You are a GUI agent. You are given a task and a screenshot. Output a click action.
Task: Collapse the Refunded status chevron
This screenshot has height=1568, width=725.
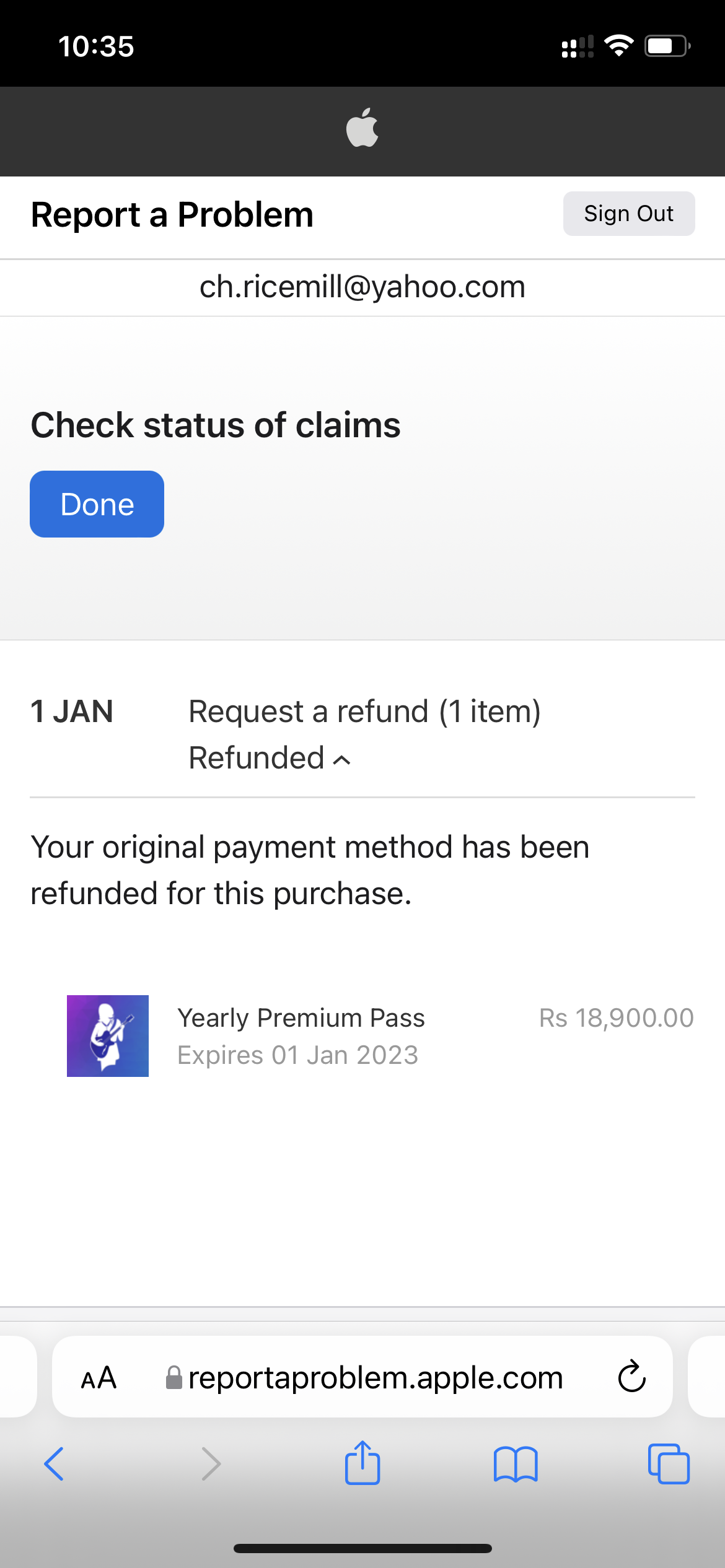(342, 760)
